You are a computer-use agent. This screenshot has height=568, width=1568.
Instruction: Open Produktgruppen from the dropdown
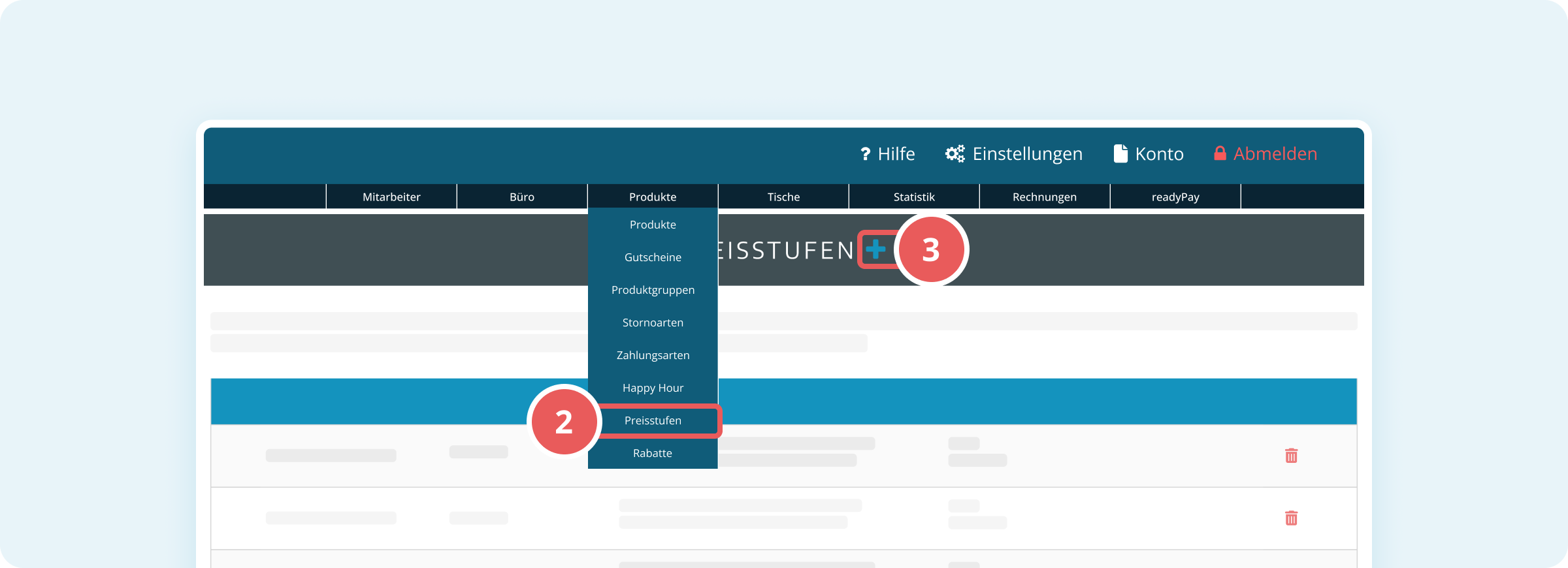tap(653, 290)
